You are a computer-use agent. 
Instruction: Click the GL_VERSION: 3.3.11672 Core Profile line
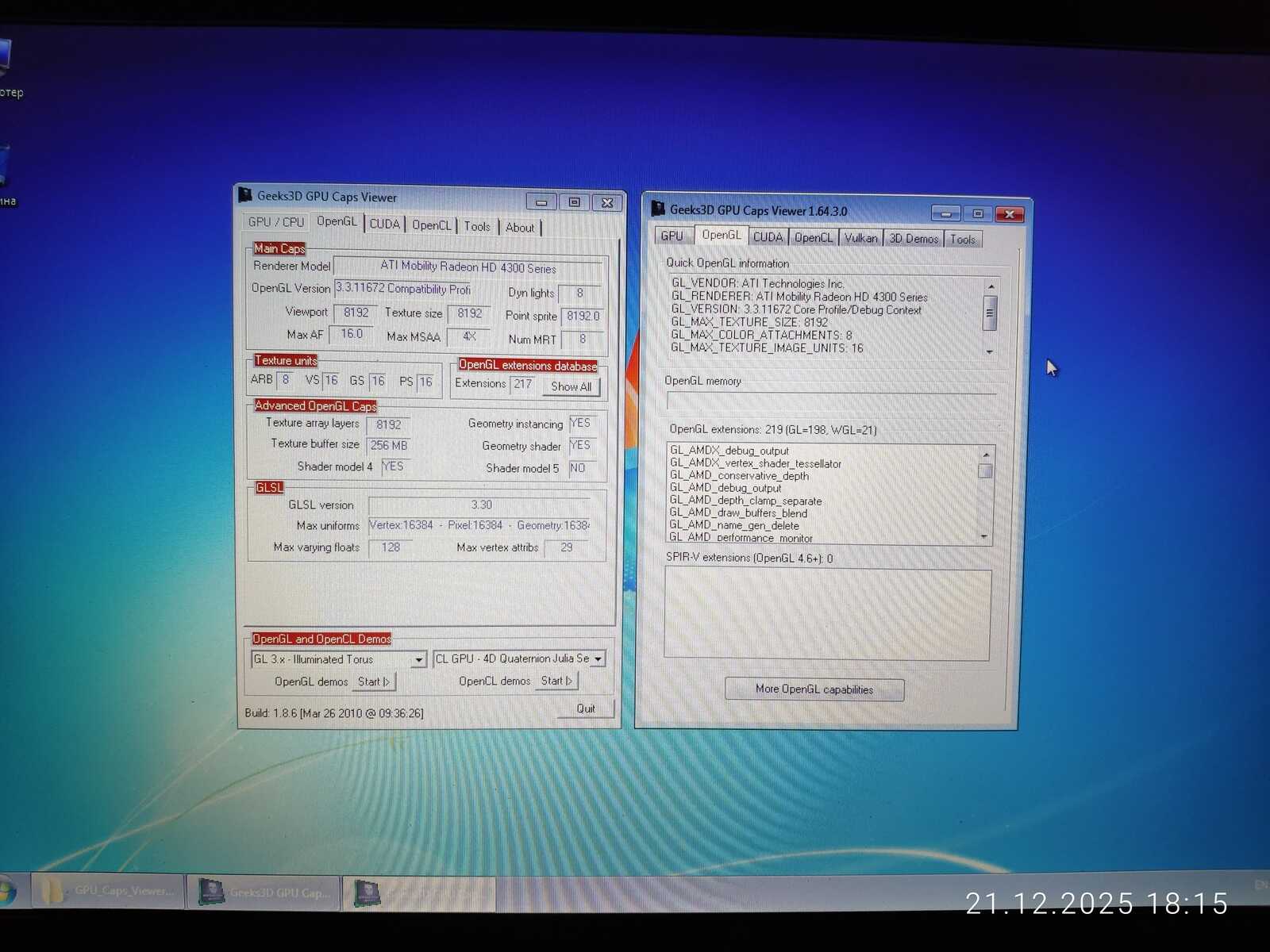tap(796, 309)
